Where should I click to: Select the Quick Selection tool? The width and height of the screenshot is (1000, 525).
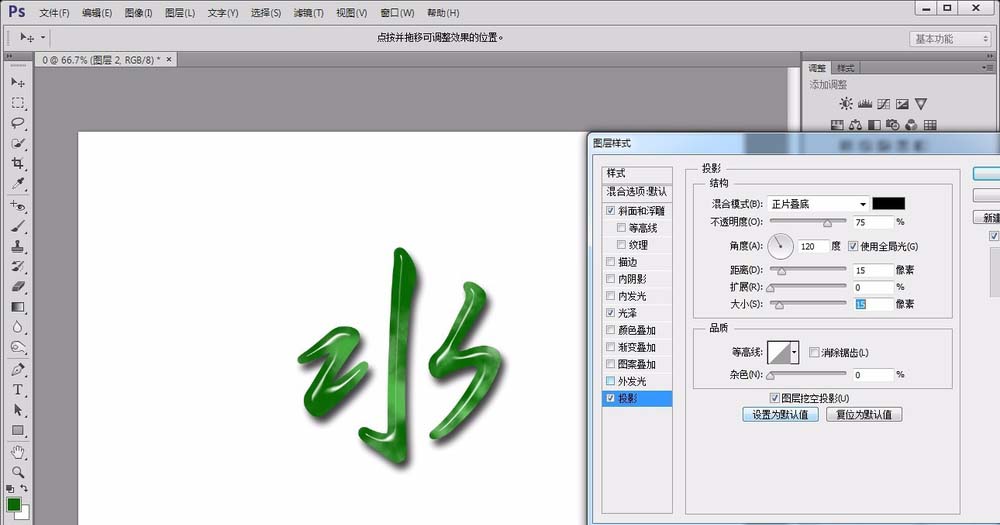[18, 144]
